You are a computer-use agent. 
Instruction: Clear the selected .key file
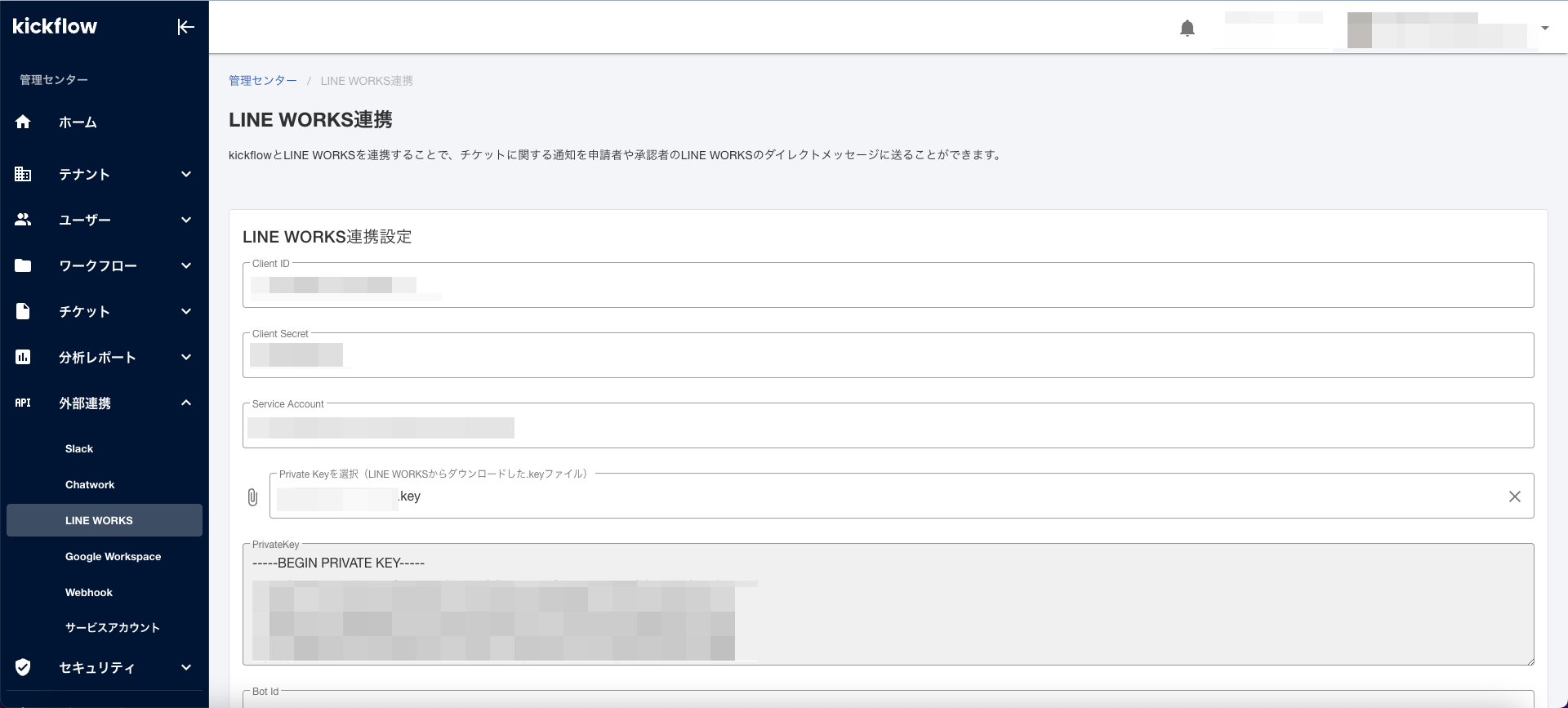pyautogui.click(x=1515, y=496)
